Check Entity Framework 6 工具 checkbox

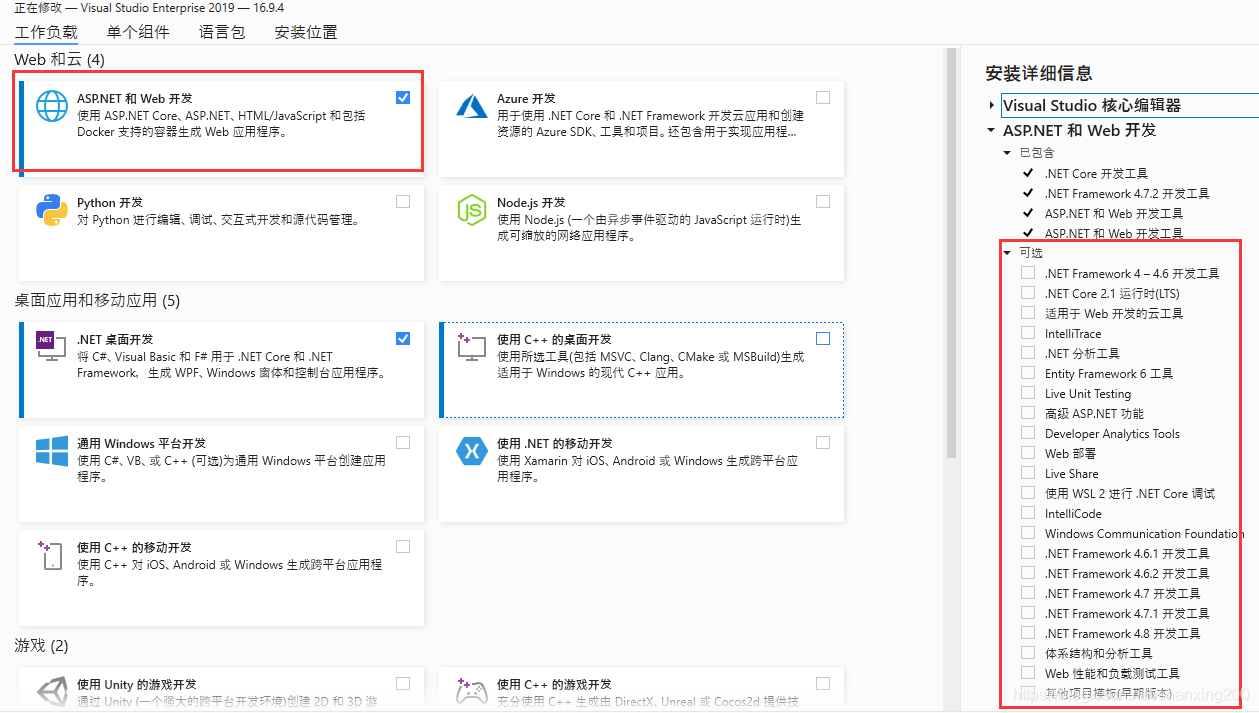coord(1028,373)
